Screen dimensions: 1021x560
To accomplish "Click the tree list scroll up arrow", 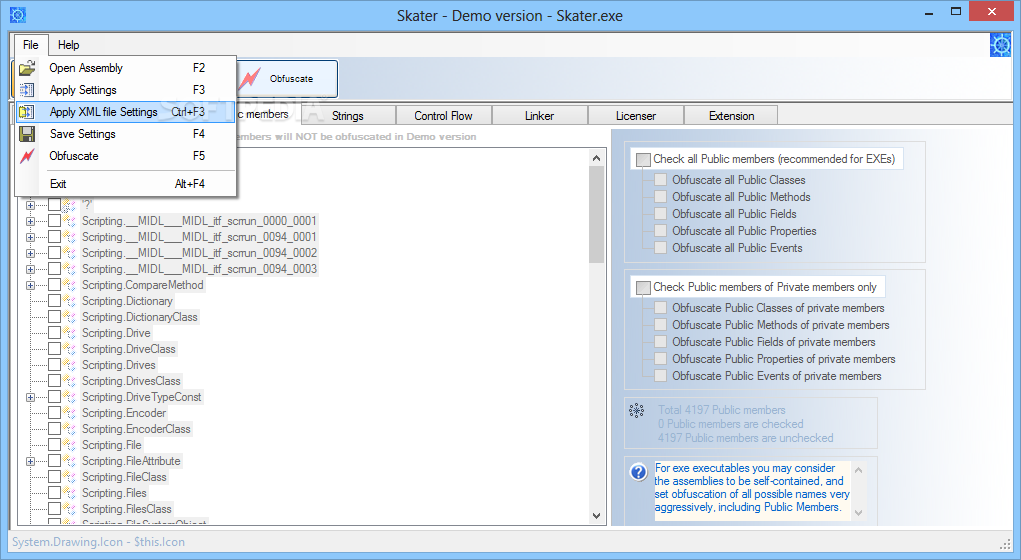I will click(x=596, y=158).
